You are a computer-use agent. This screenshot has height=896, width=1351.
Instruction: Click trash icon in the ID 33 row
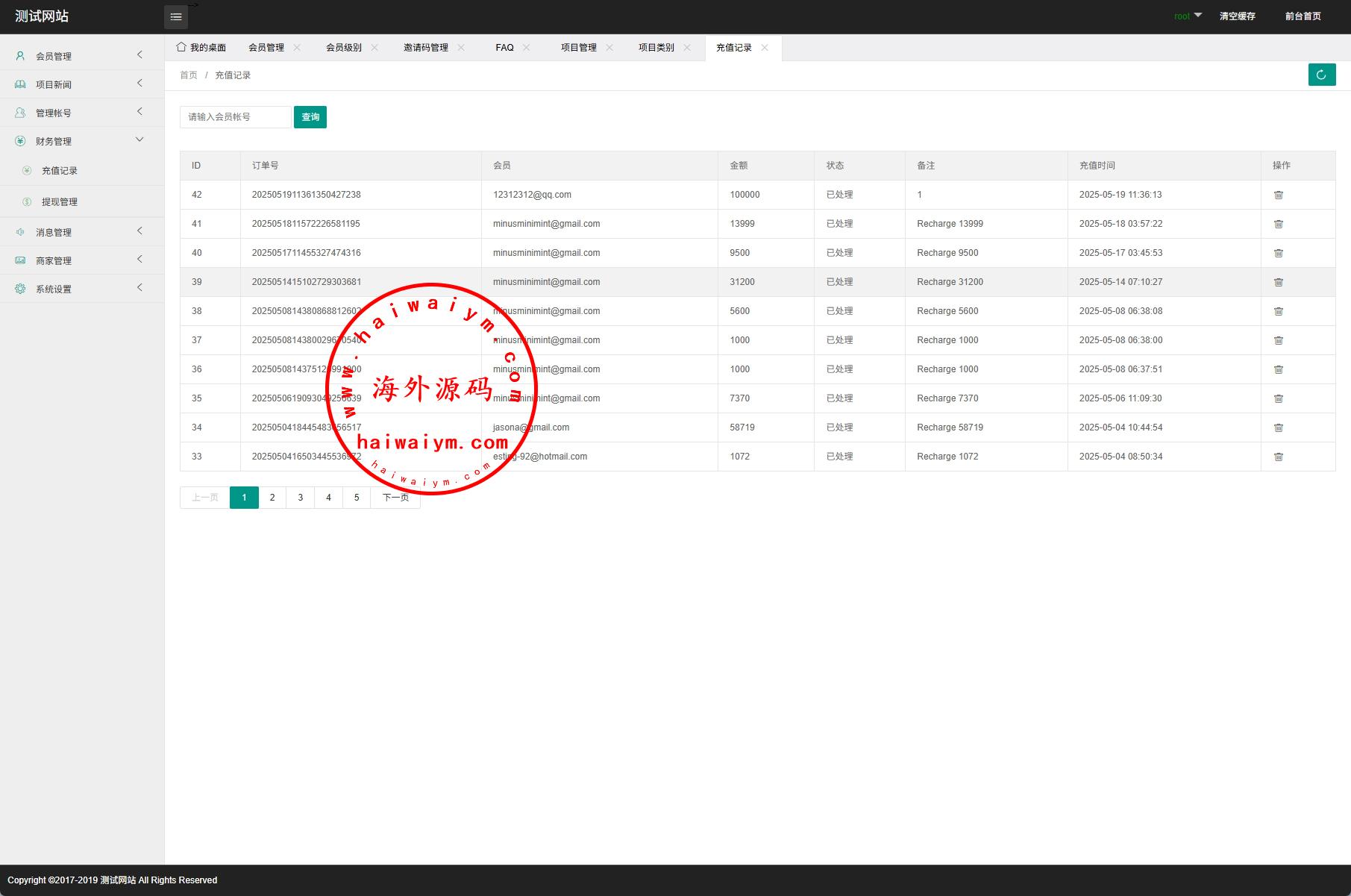[1278, 457]
